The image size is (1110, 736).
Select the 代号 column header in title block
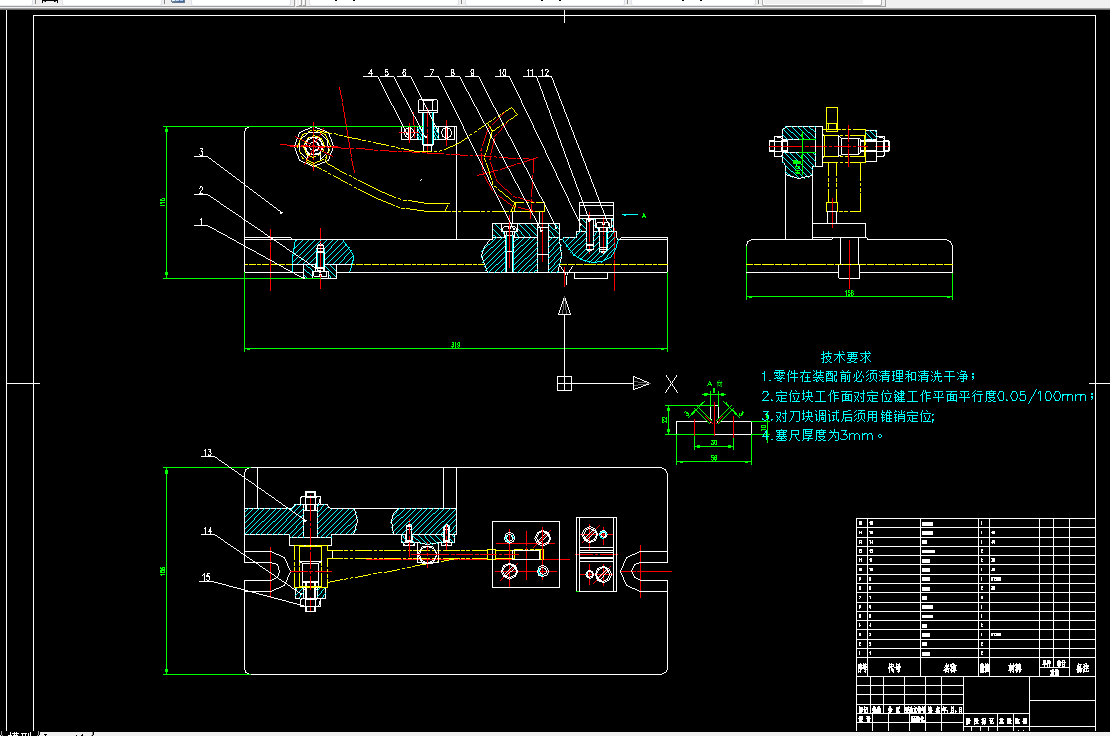895,668
